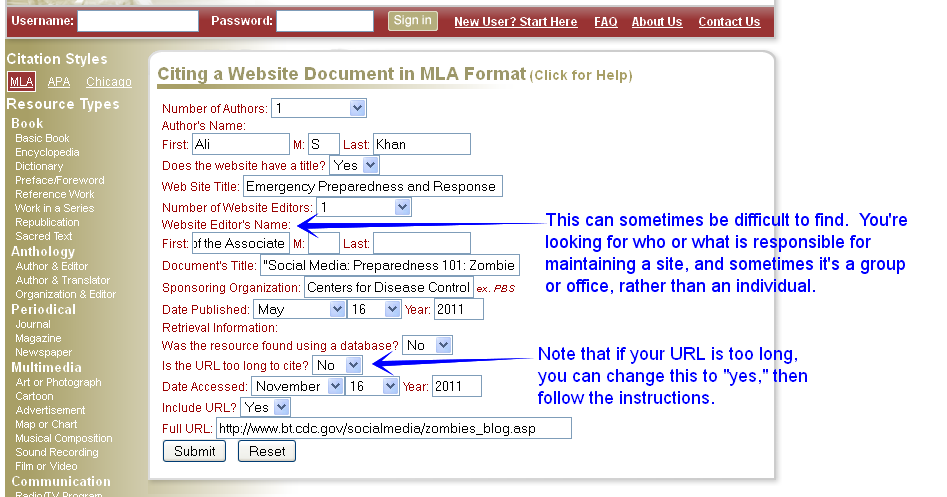This screenshot has width=947, height=497.
Task: Click the Website Editor's First name field
Action: point(241,243)
